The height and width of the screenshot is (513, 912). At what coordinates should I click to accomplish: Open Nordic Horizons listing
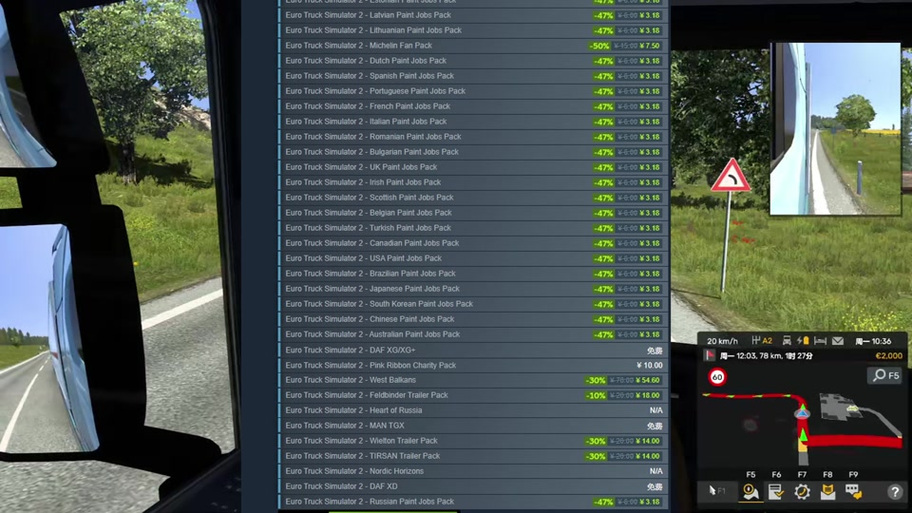click(x=473, y=471)
